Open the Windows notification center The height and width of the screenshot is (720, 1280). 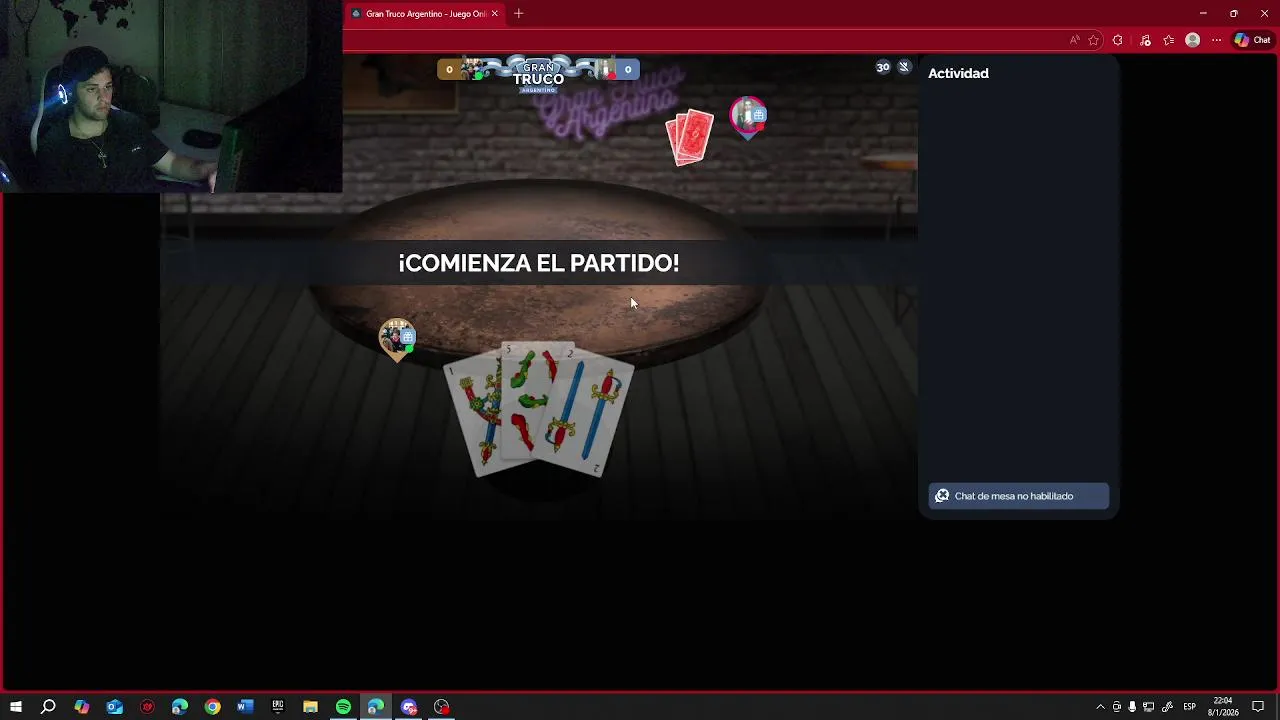(1258, 707)
